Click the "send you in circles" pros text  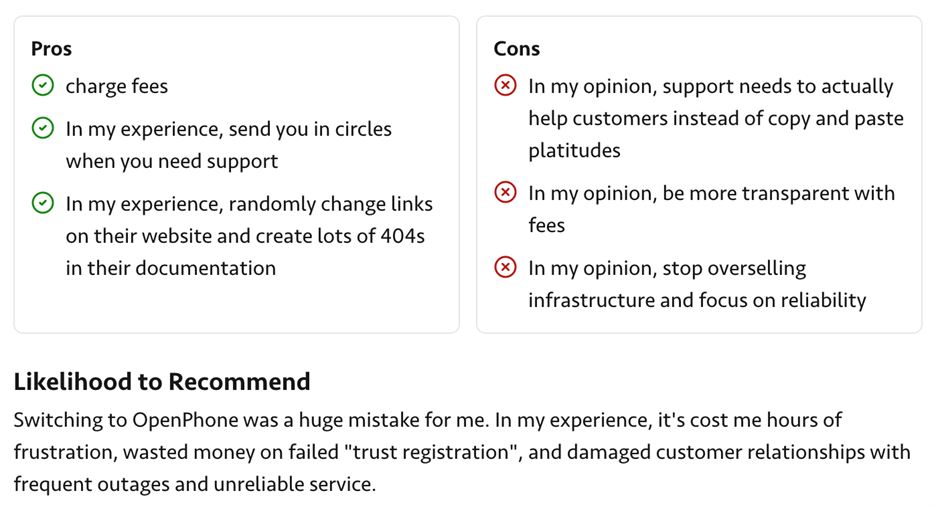point(228,144)
